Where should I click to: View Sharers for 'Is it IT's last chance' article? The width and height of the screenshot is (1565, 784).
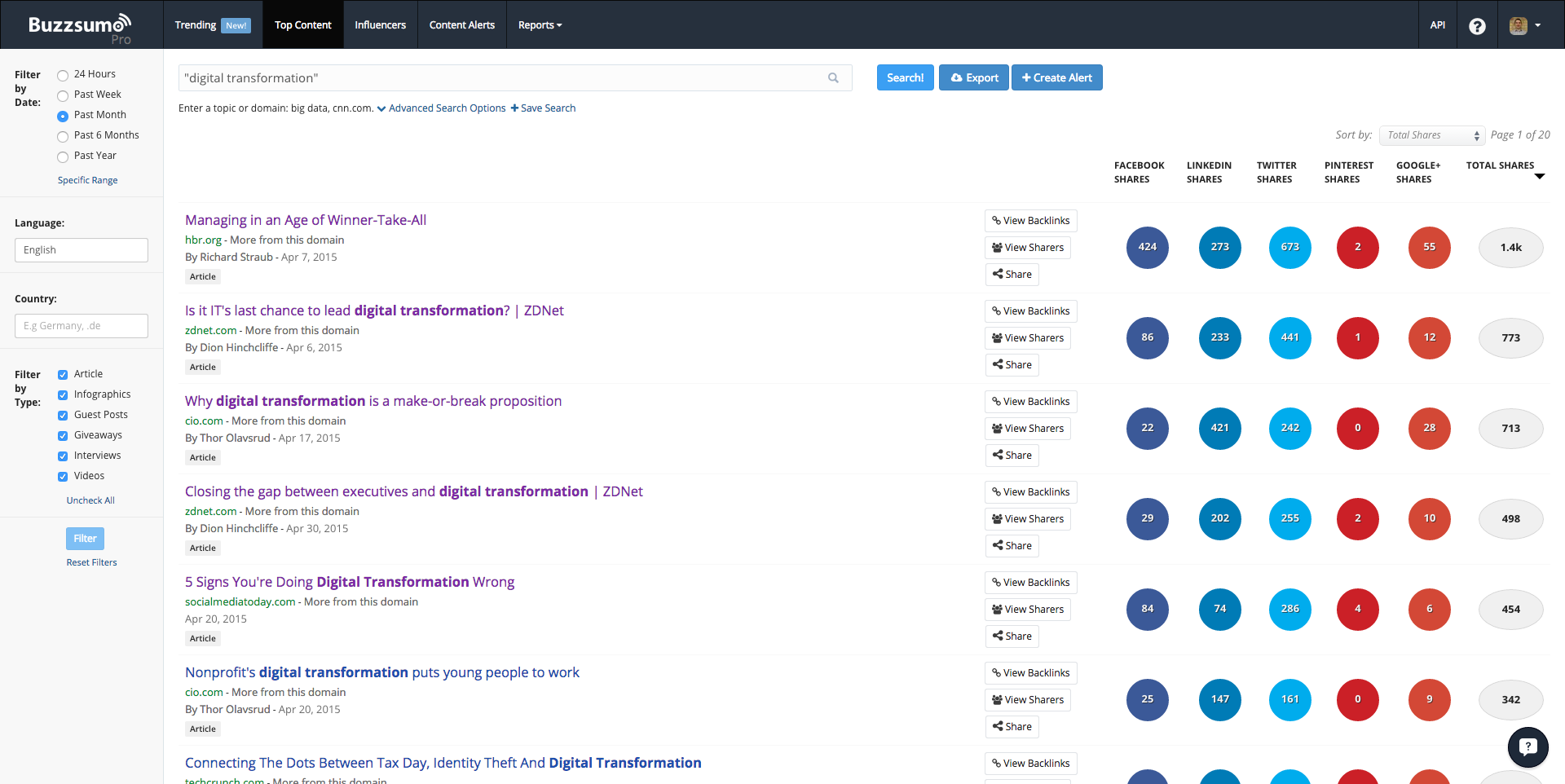tap(1028, 338)
